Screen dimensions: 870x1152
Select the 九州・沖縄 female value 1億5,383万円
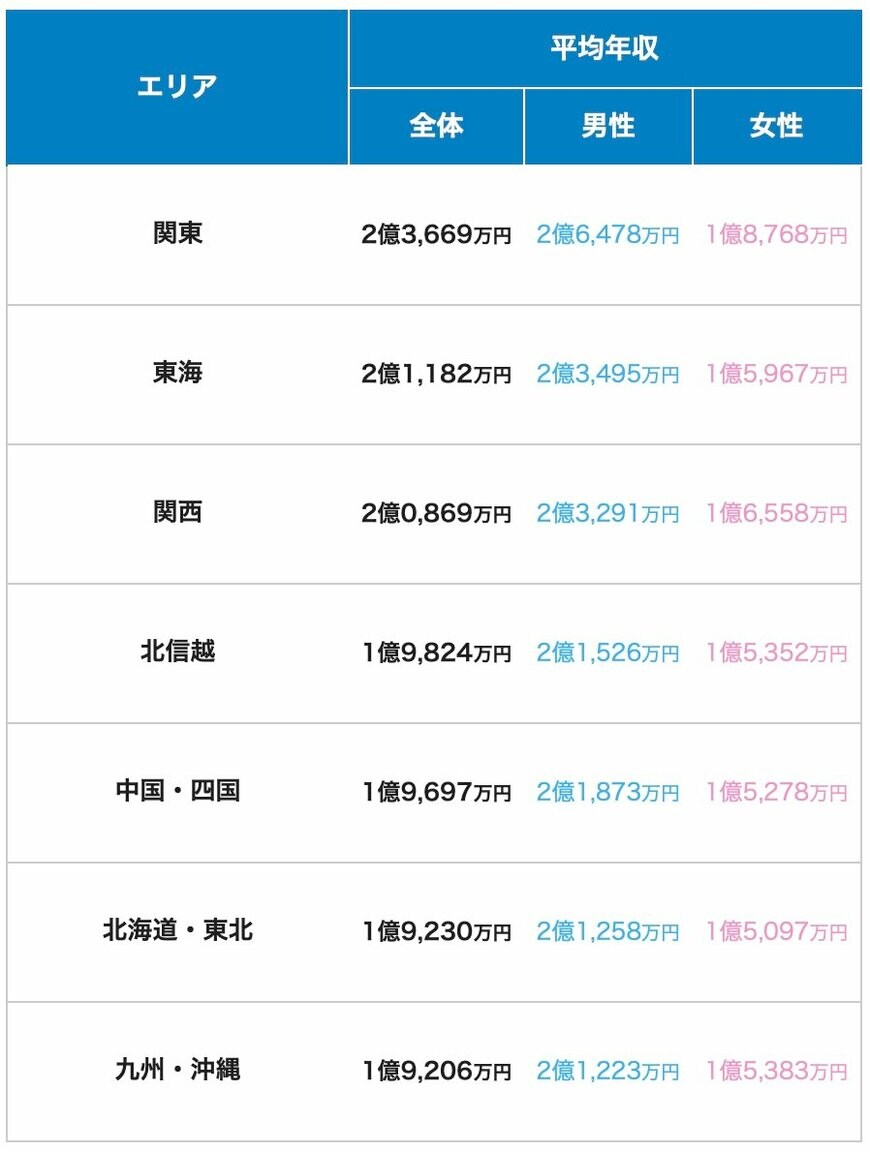coord(776,1072)
